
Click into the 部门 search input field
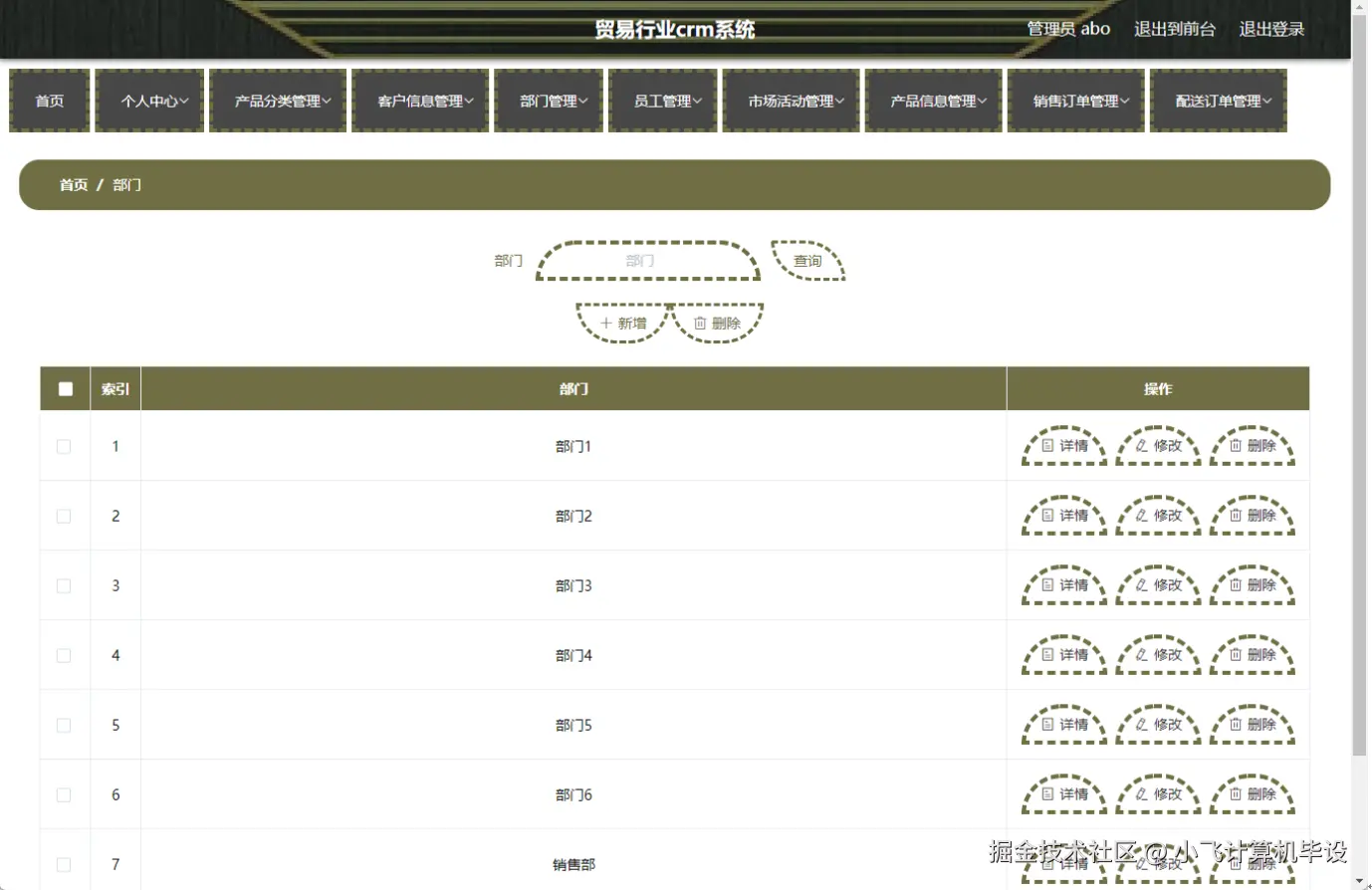(648, 261)
